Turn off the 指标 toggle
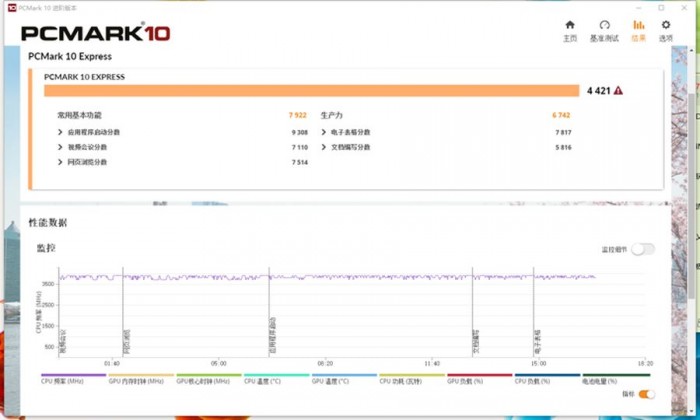 point(647,394)
